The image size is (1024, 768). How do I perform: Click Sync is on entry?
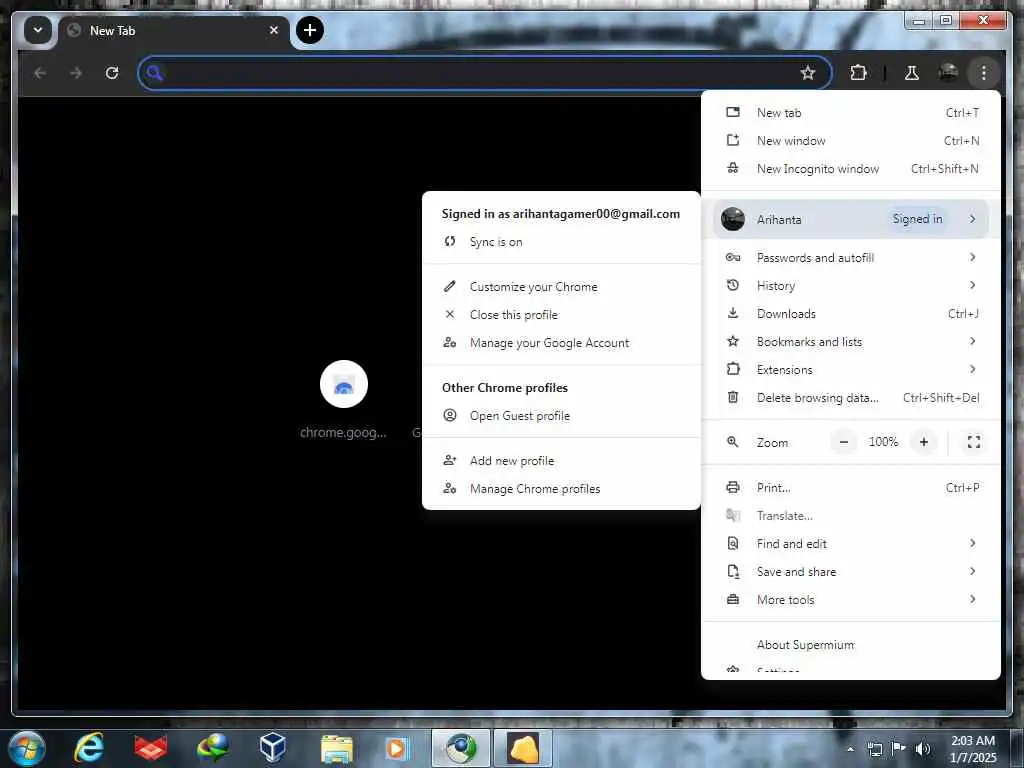[562, 242]
